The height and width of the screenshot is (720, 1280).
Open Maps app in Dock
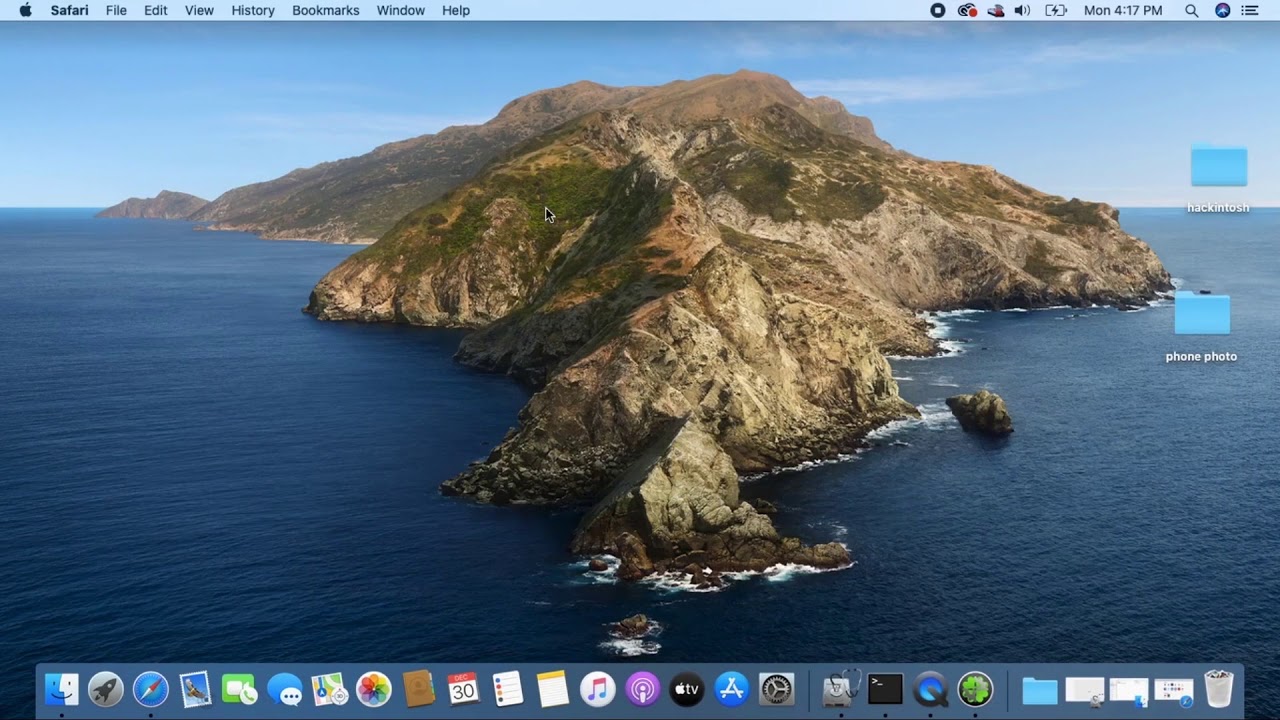[x=329, y=689]
